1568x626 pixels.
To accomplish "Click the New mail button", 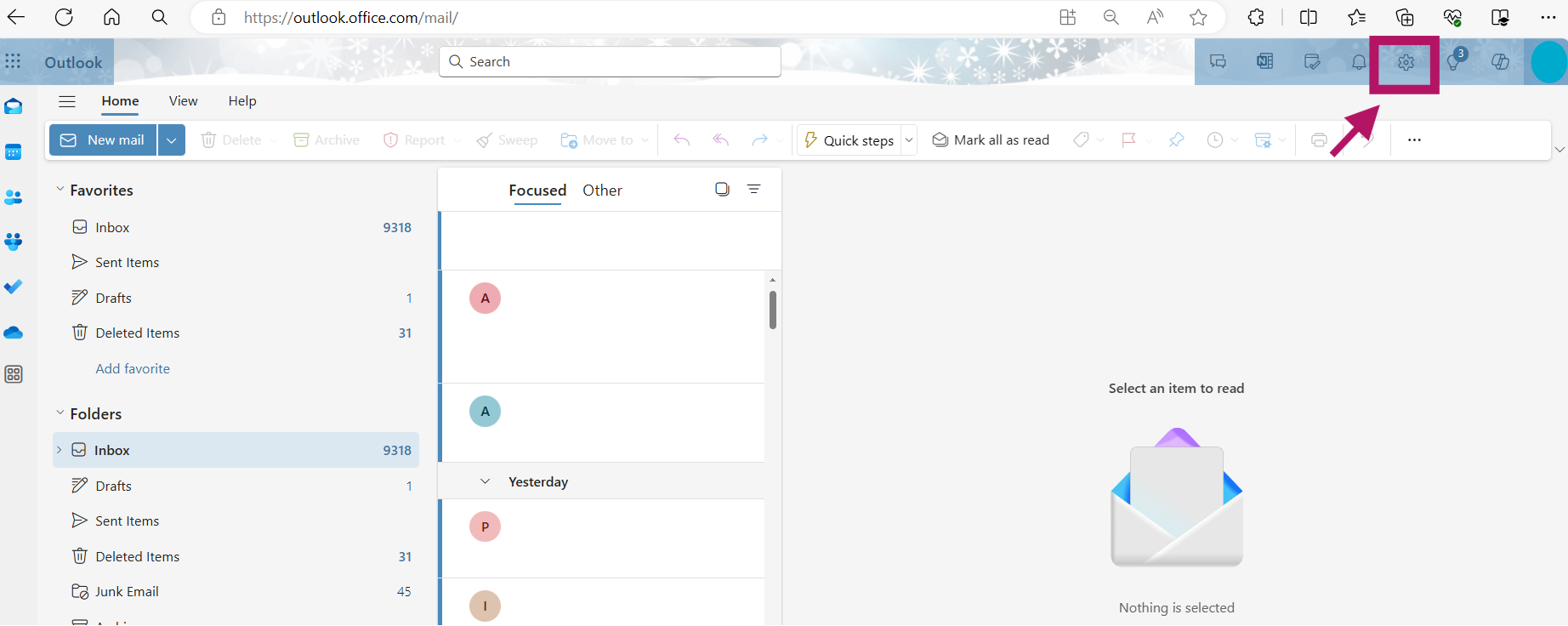I will point(103,140).
